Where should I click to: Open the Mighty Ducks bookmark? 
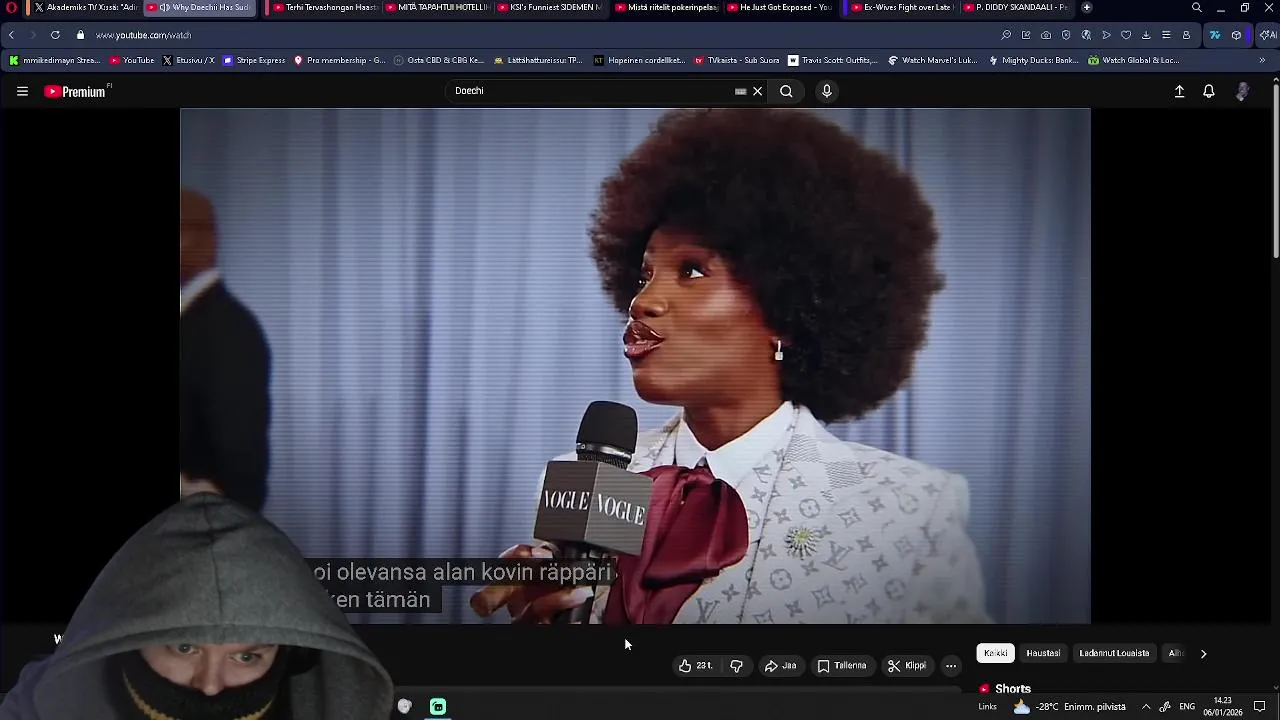coord(1033,60)
